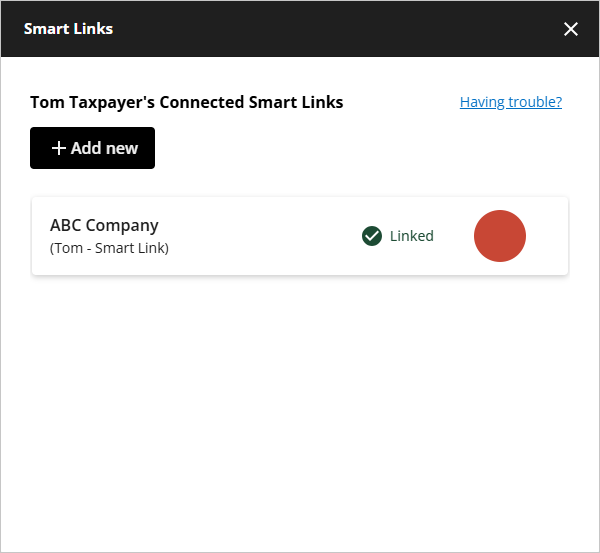Click the Linked status text

[x=411, y=236]
